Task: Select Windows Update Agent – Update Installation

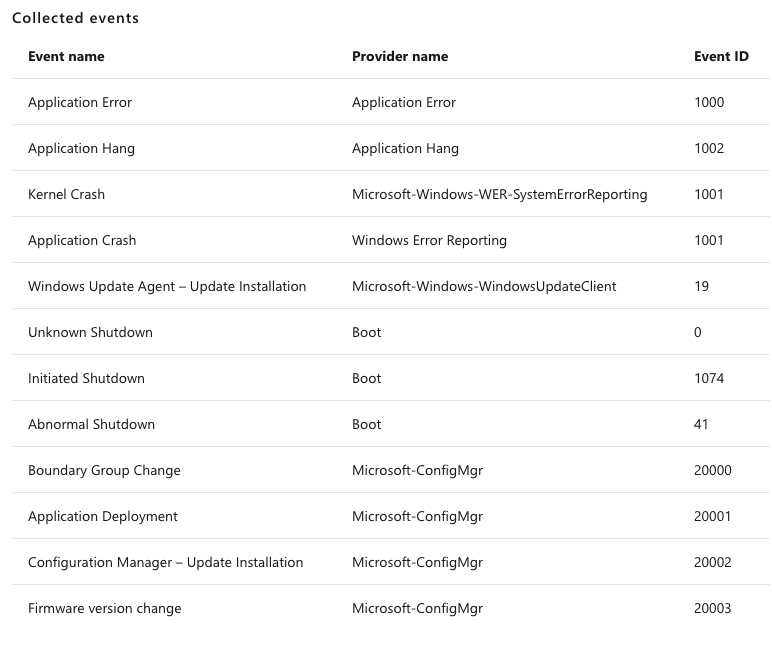Action: [x=167, y=286]
